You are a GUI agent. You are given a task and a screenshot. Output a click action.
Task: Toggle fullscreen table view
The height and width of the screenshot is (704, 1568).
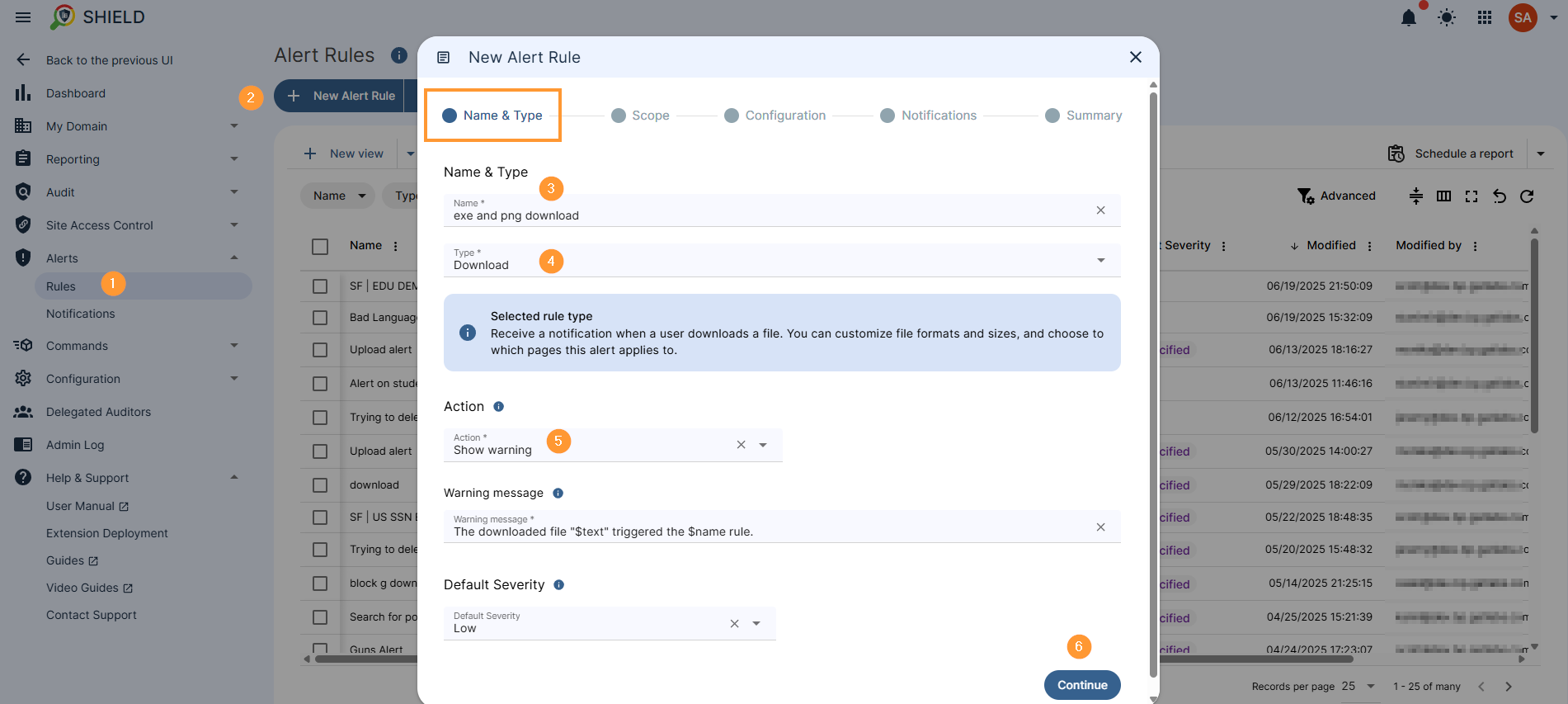[1471, 196]
